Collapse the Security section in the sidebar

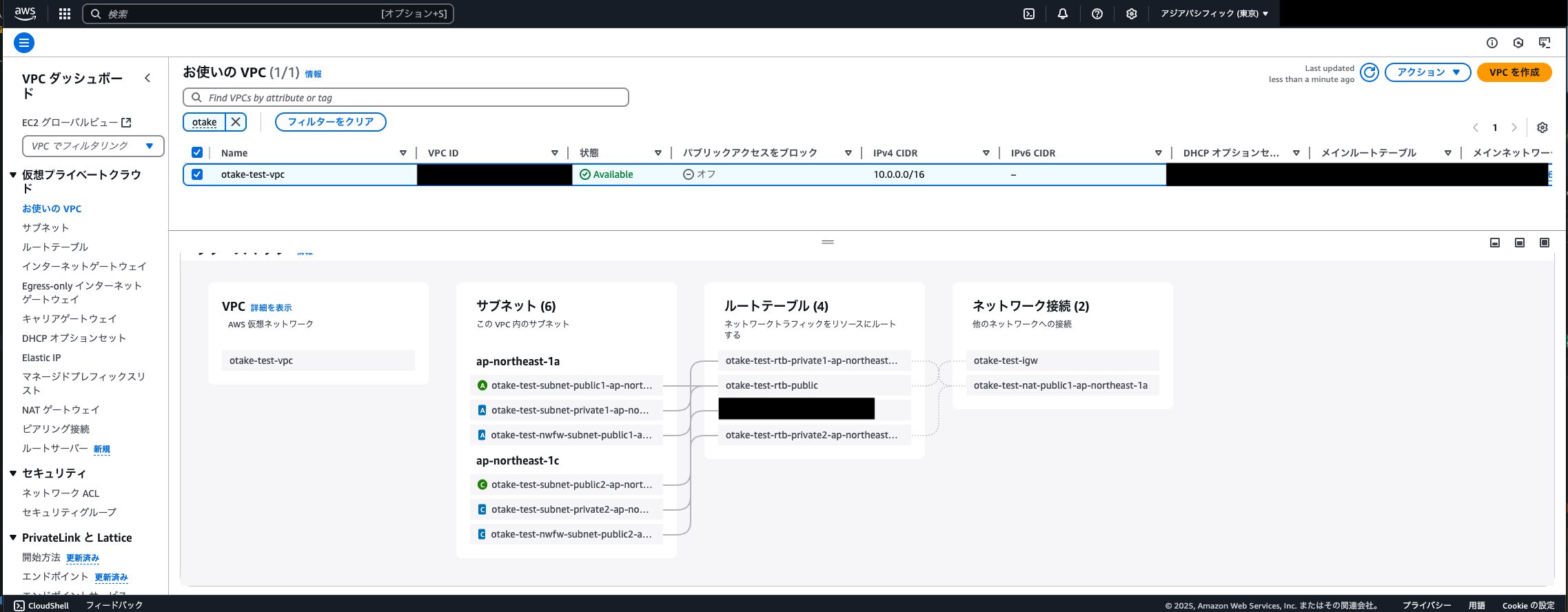click(x=13, y=473)
